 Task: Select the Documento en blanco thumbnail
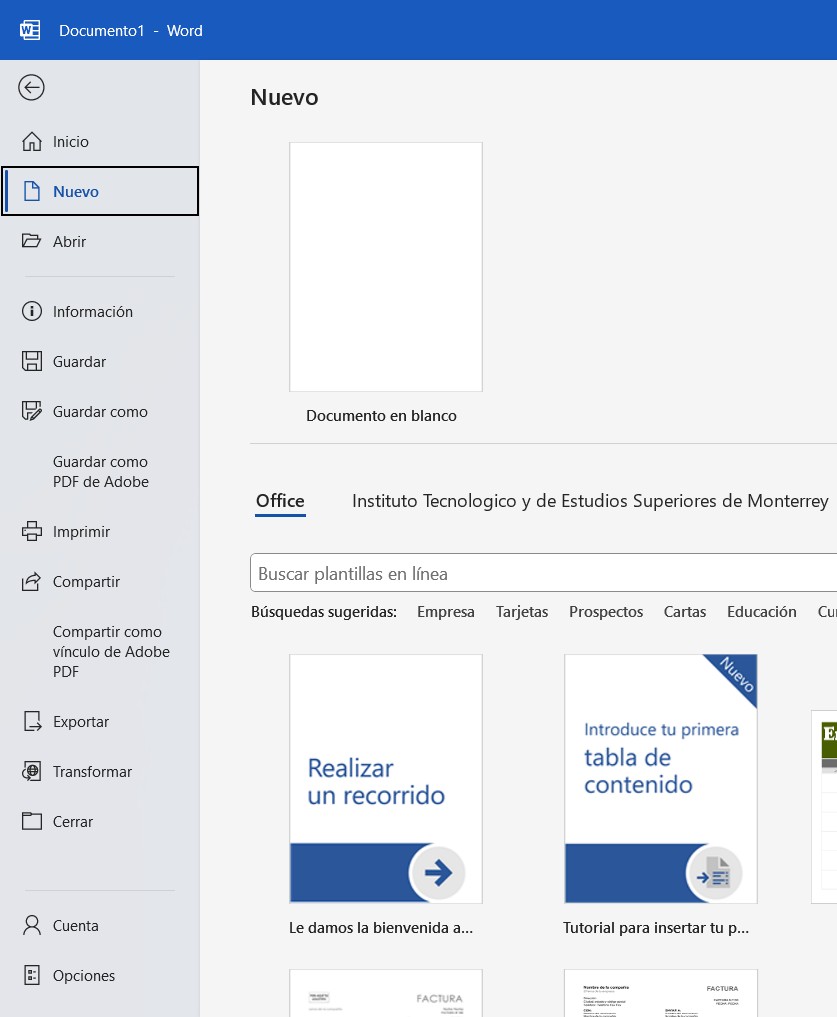pos(386,267)
